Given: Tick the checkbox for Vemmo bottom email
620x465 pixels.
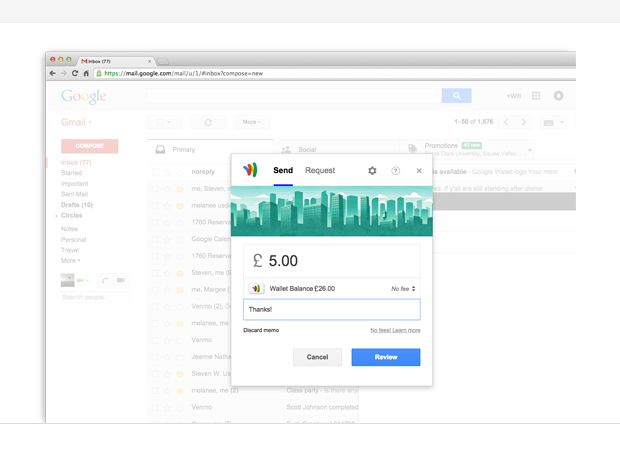Looking at the screenshot, I should [155, 407].
